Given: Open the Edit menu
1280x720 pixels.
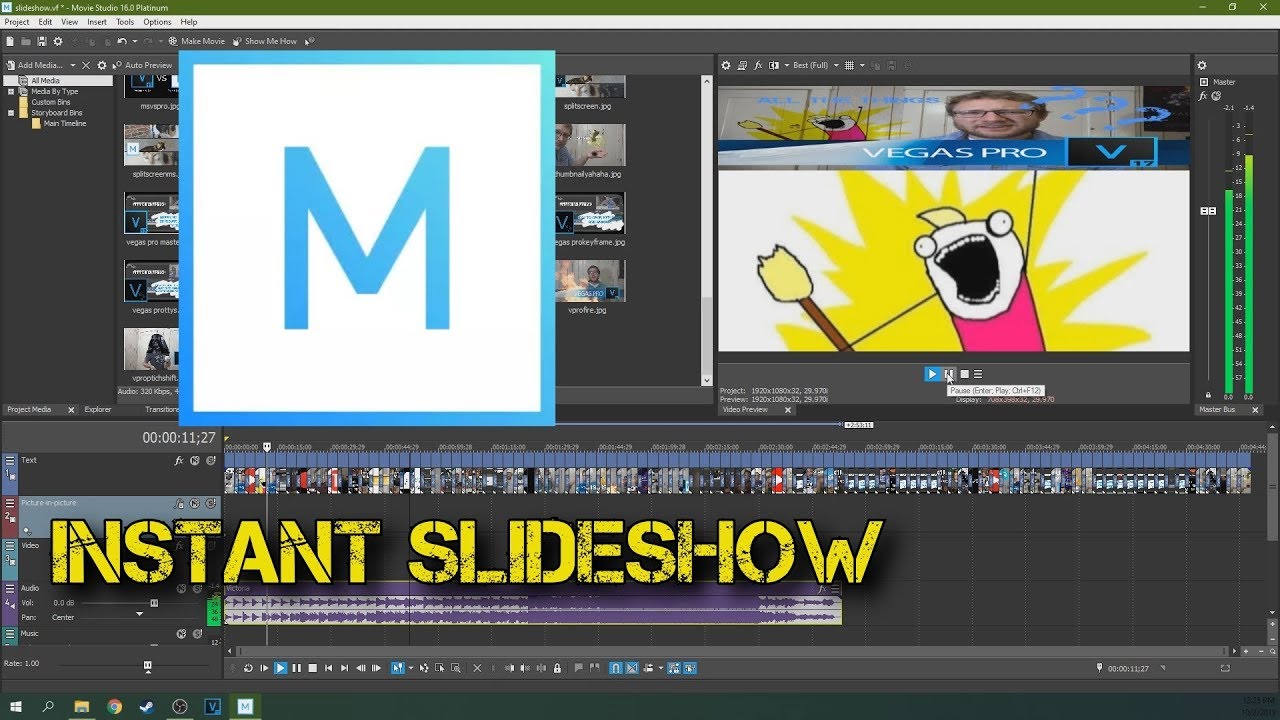Looking at the screenshot, I should point(46,22).
